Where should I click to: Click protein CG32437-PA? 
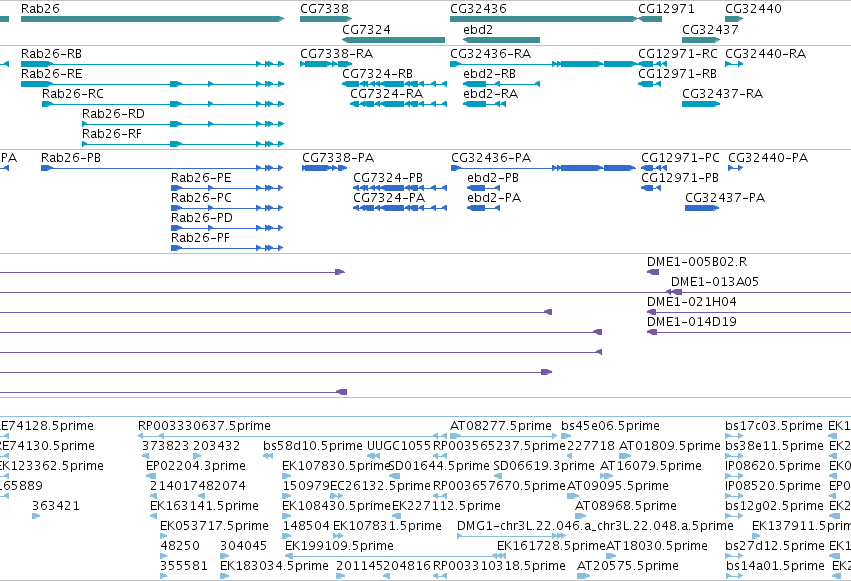click(x=702, y=208)
